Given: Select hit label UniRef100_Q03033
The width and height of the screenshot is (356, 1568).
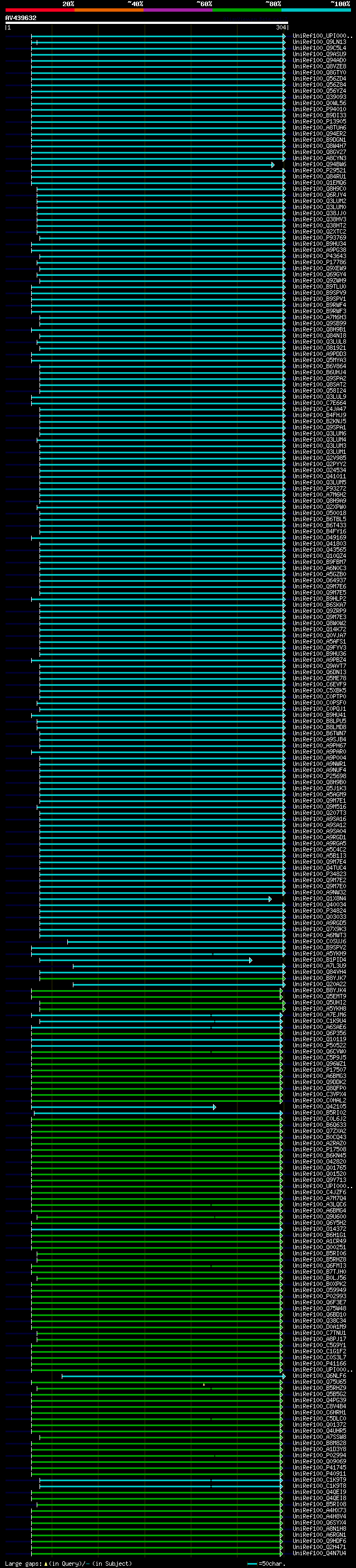Looking at the screenshot, I should pos(319,917).
